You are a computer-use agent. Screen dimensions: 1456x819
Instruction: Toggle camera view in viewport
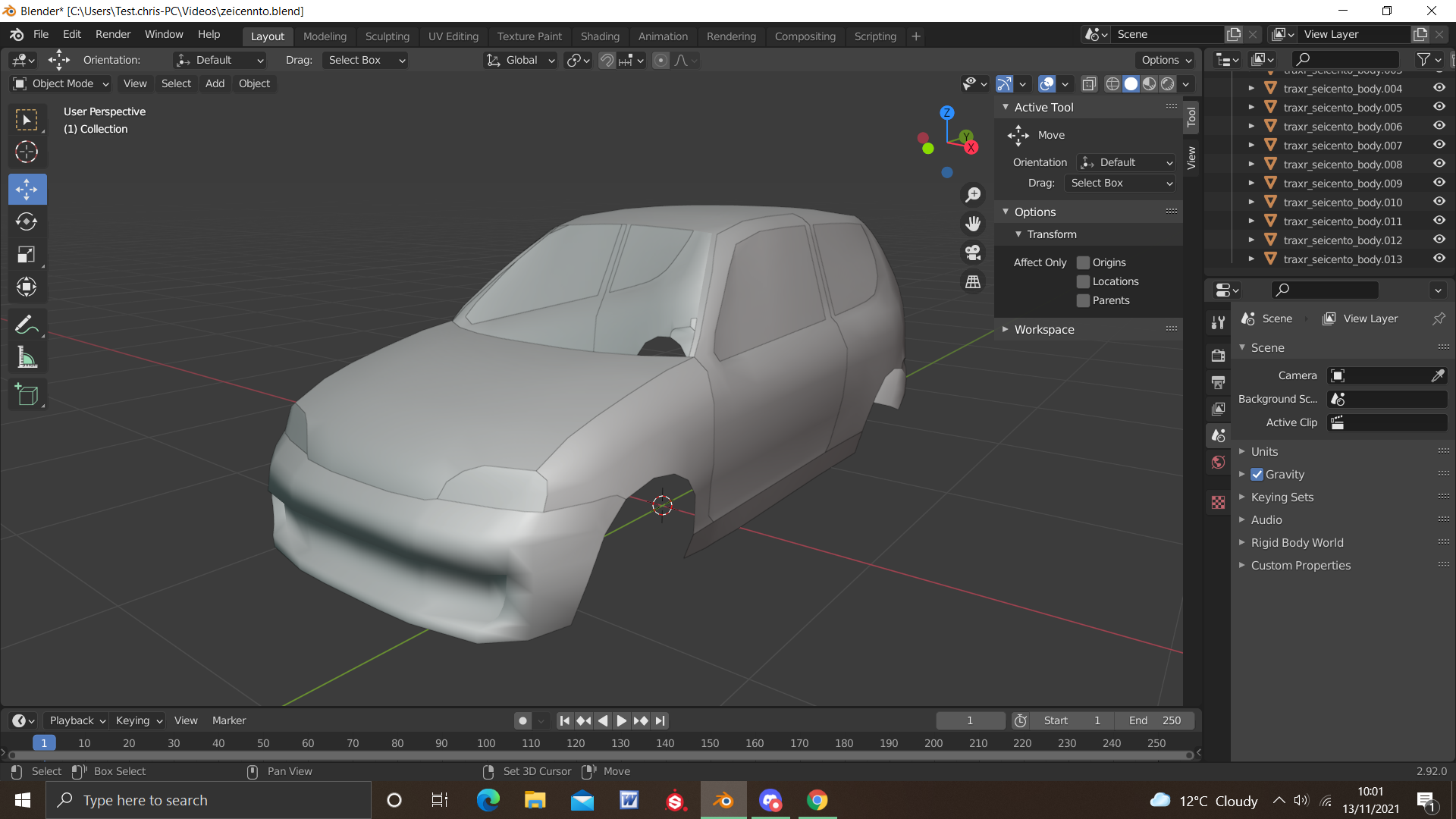pyautogui.click(x=973, y=253)
